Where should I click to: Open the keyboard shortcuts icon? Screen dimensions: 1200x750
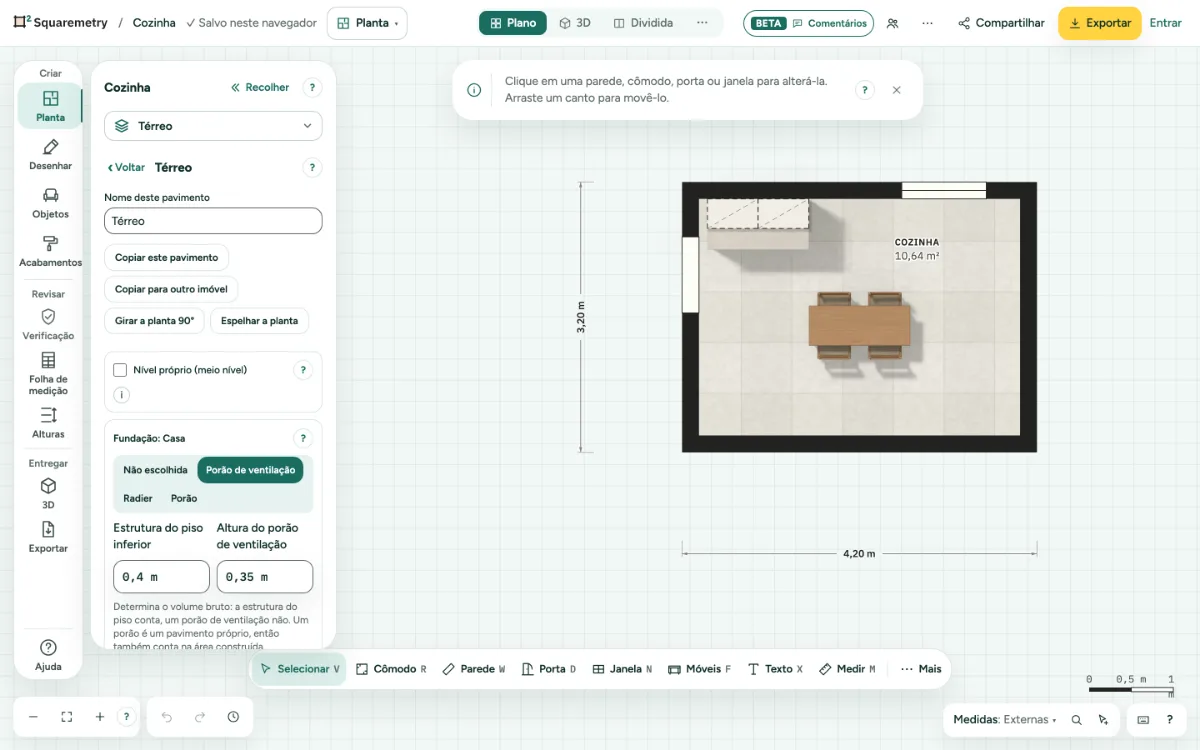pyautogui.click(x=1143, y=719)
